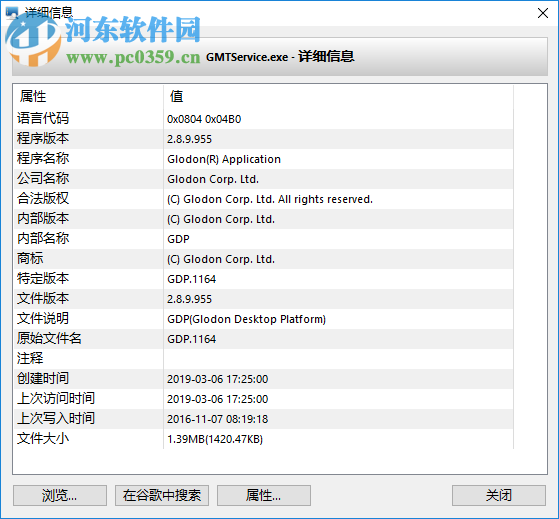Select value GDP.1164 in 原始文件名 row
Image resolution: width=559 pixels, height=519 pixels.
tap(191, 339)
